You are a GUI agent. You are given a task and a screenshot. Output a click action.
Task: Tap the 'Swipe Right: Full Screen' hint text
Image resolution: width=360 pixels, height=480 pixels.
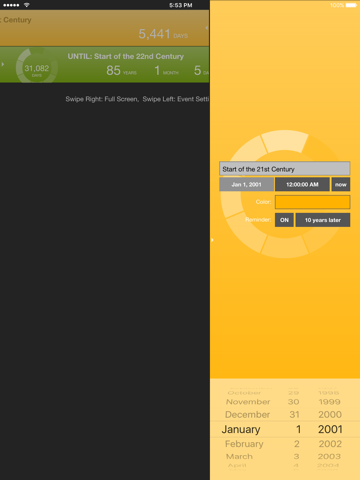[102, 99]
